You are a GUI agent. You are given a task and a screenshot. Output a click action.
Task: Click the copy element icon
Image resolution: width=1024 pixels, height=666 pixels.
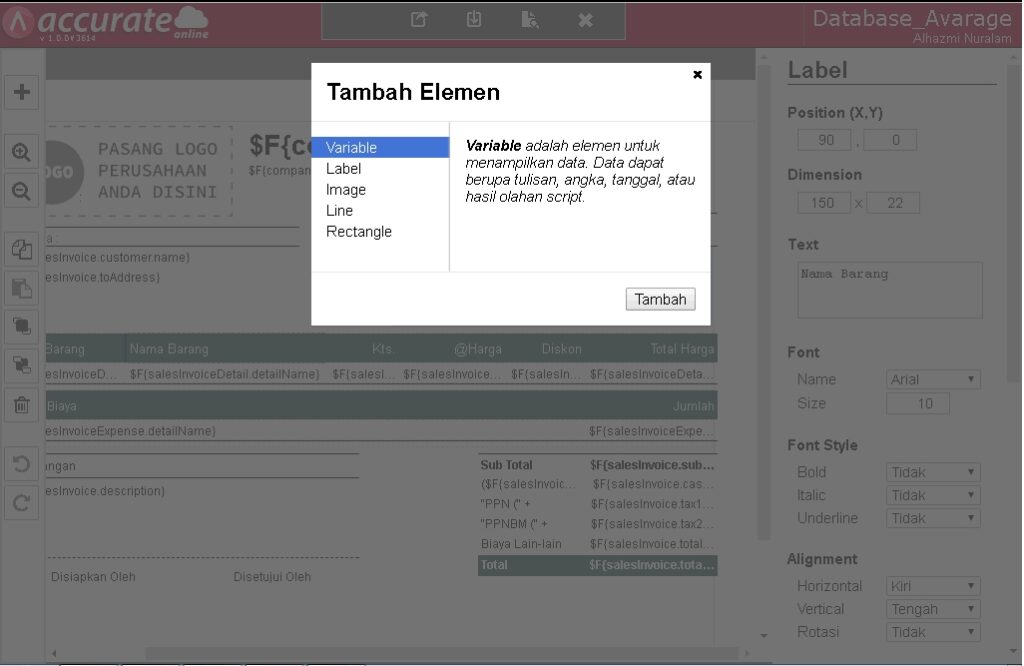pyautogui.click(x=21, y=250)
